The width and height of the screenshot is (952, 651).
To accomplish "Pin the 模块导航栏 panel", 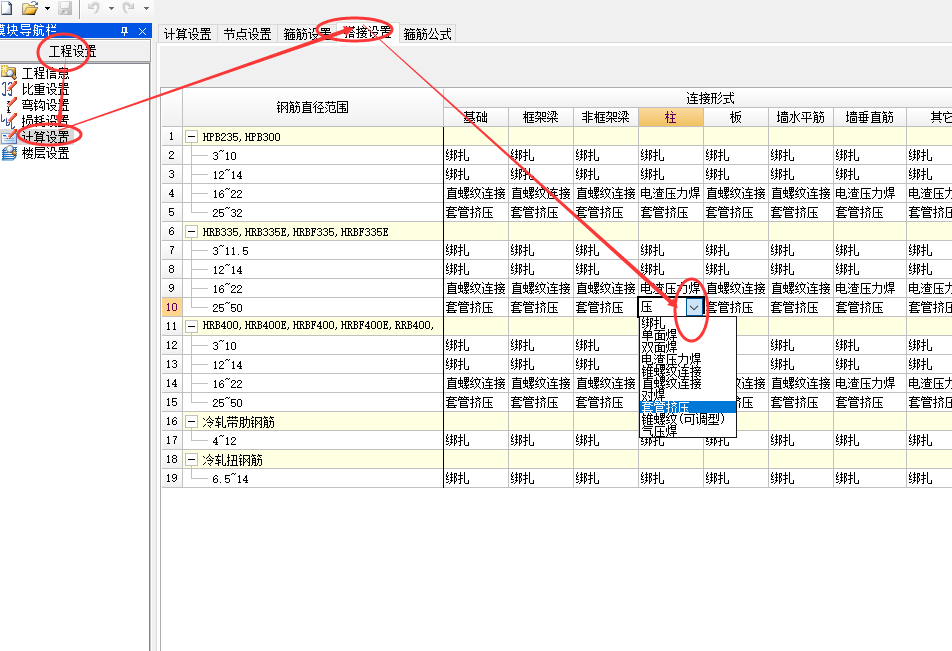I will tap(125, 31).
